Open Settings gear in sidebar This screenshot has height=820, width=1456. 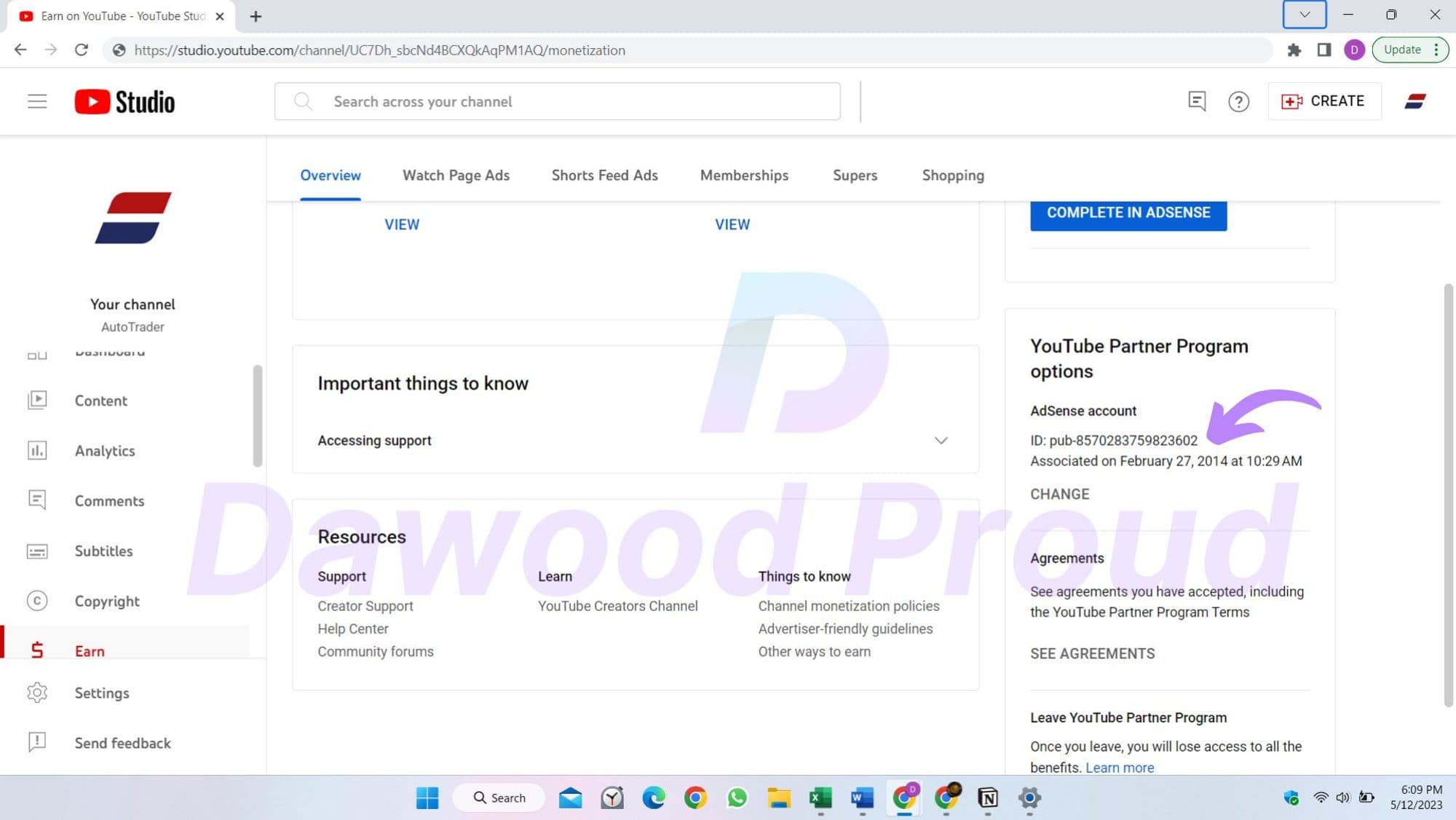pos(37,693)
